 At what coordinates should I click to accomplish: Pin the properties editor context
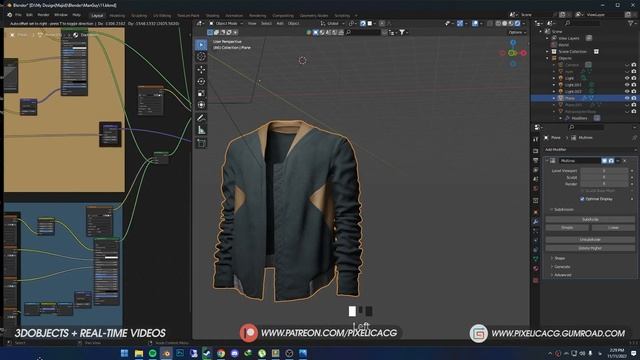[634, 138]
